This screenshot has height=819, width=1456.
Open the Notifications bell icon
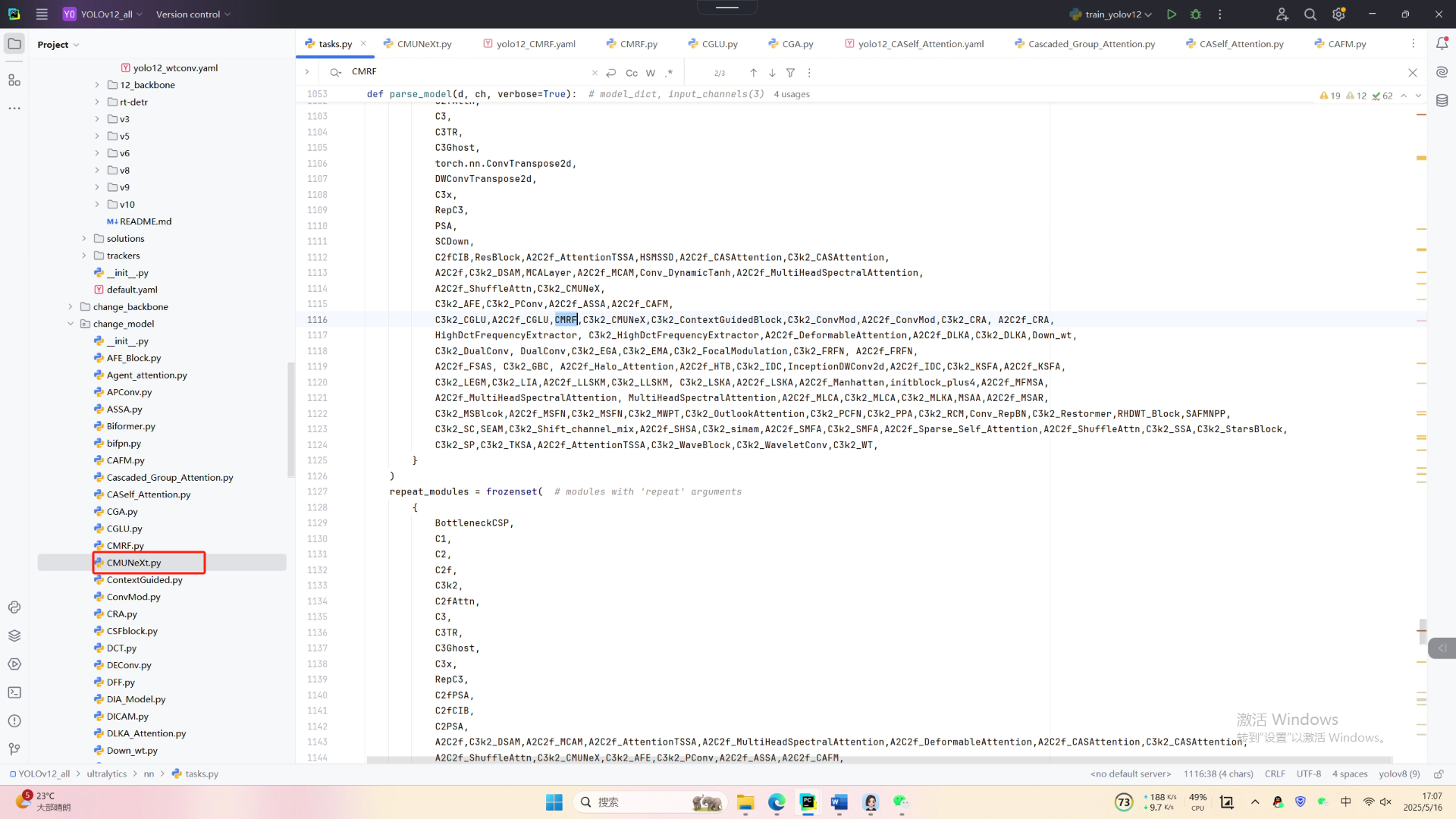[1442, 44]
